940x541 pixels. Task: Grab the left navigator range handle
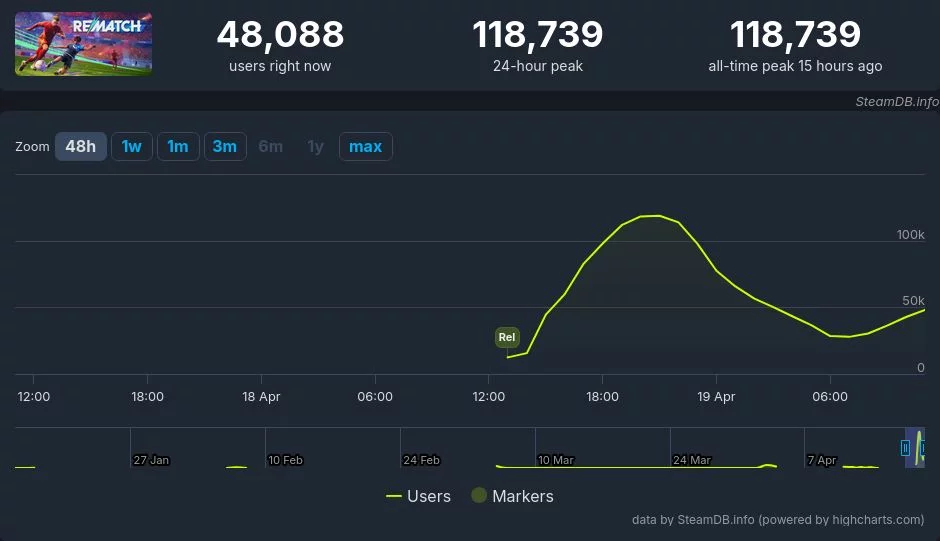point(905,447)
